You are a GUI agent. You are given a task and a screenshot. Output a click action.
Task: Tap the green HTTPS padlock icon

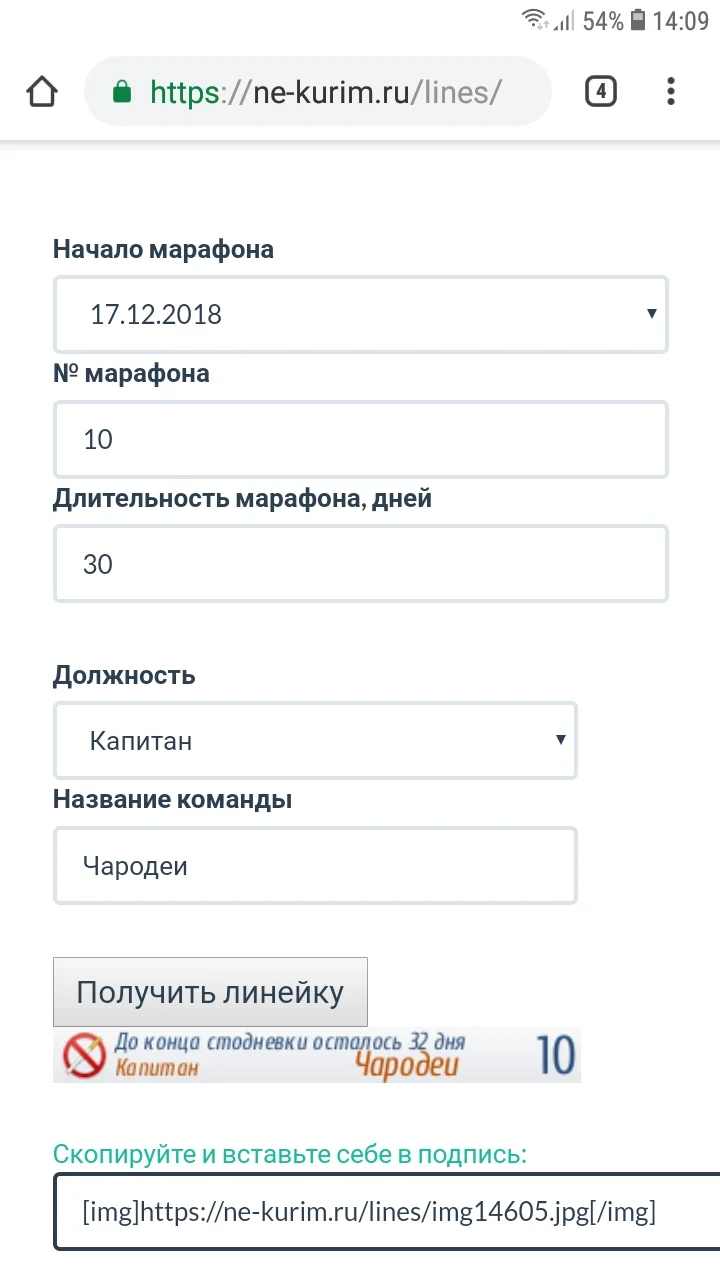coord(122,90)
